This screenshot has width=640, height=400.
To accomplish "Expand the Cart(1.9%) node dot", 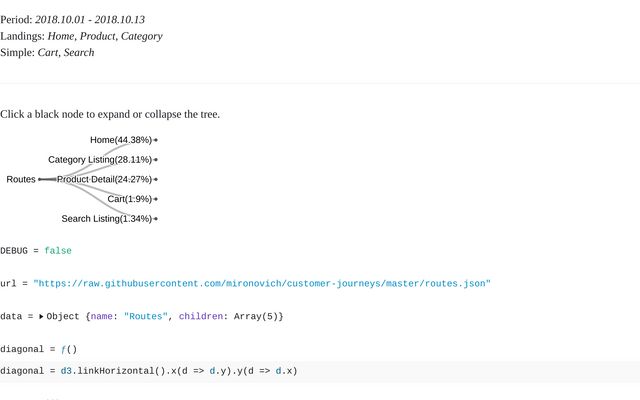I will click(156, 200).
